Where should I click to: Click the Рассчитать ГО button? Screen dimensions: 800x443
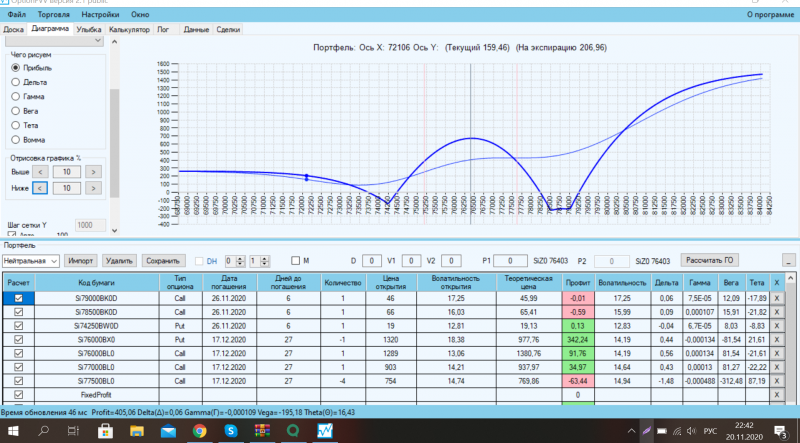(x=709, y=260)
